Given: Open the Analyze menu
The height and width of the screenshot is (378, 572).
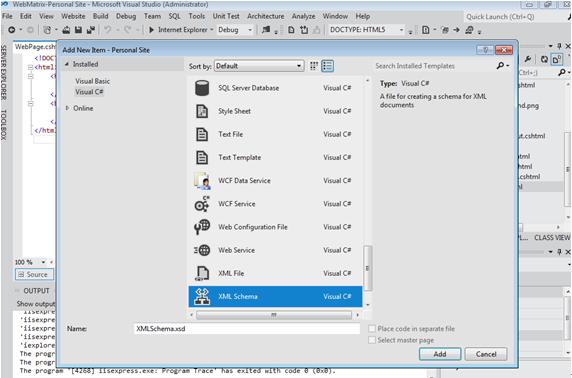Looking at the screenshot, I should pos(304,16).
